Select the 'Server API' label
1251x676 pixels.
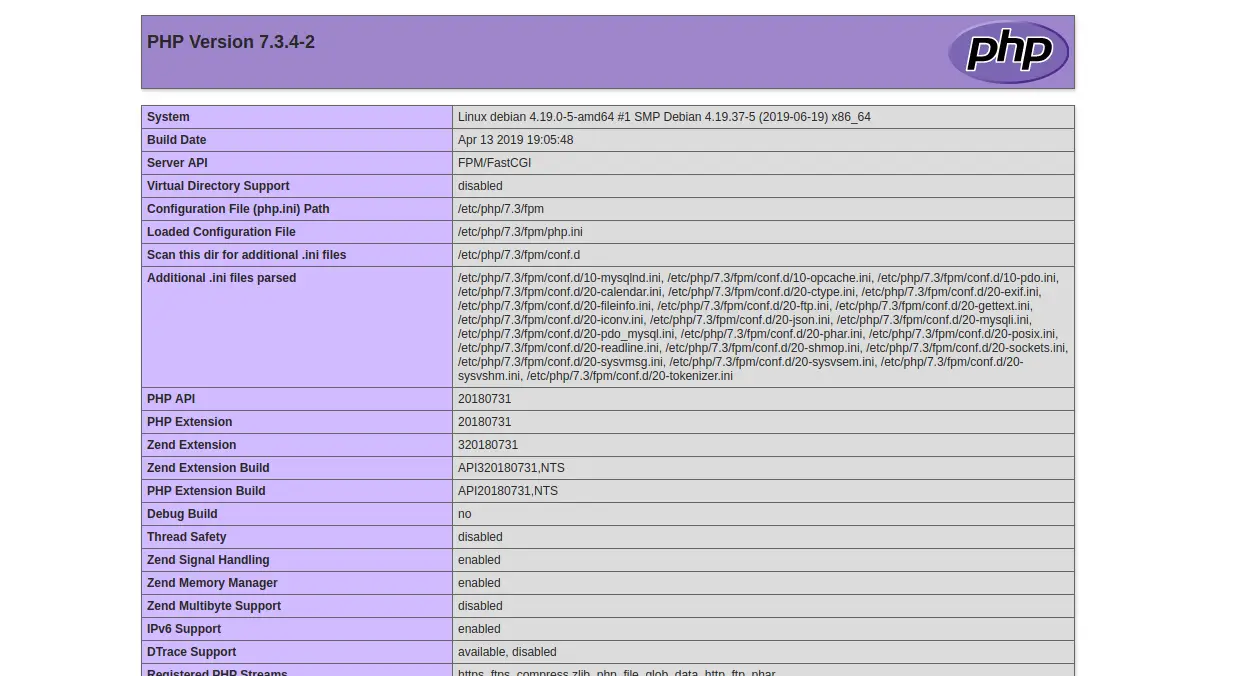pos(177,163)
